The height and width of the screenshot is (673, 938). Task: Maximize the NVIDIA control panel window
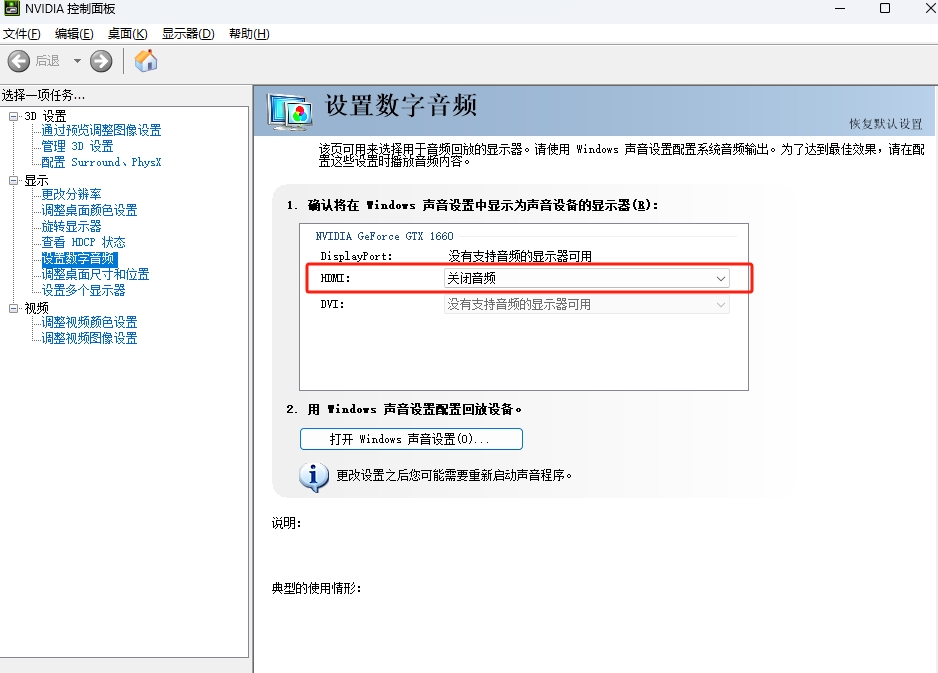[885, 8]
